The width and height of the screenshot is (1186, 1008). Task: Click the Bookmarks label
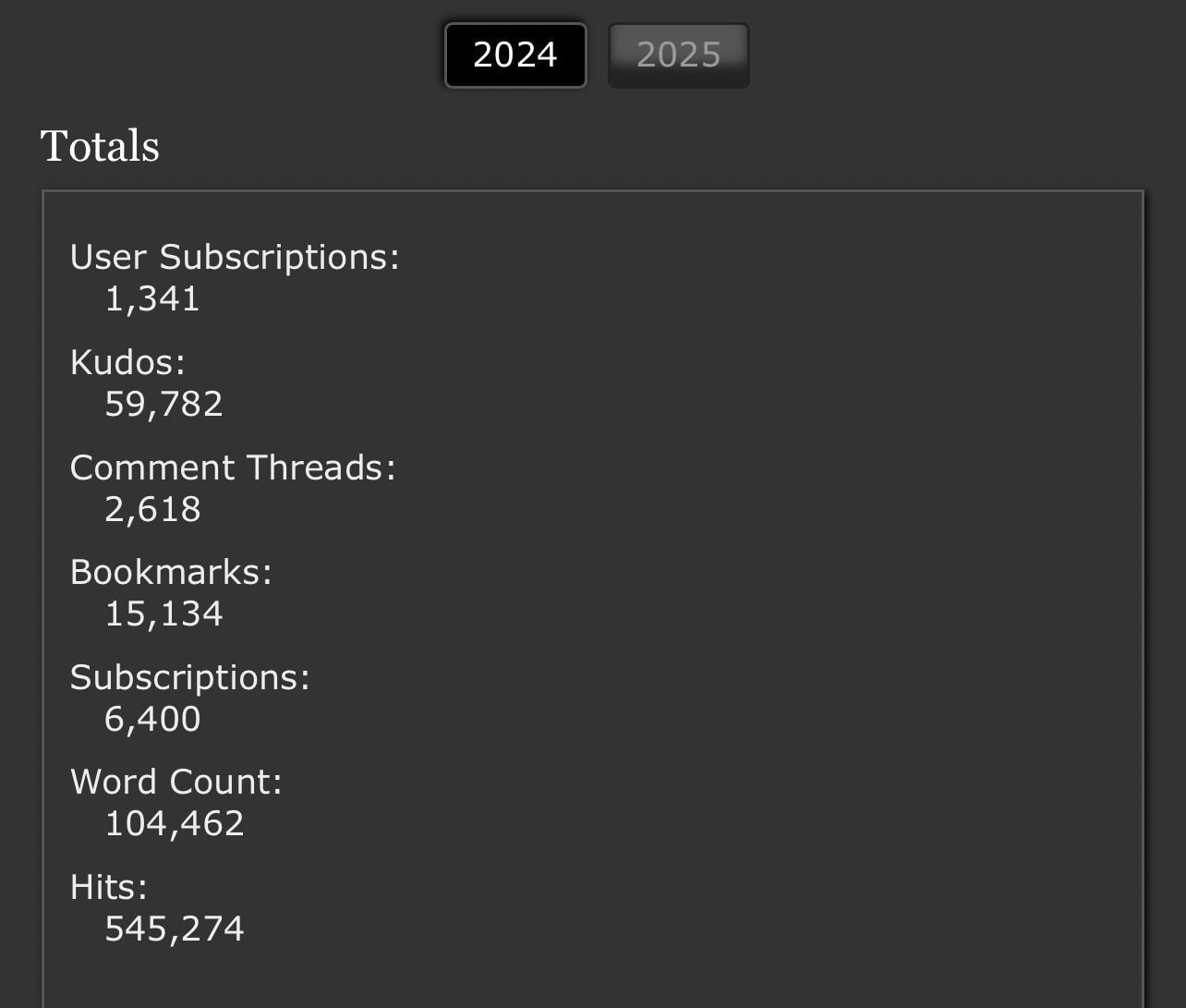[171, 573]
